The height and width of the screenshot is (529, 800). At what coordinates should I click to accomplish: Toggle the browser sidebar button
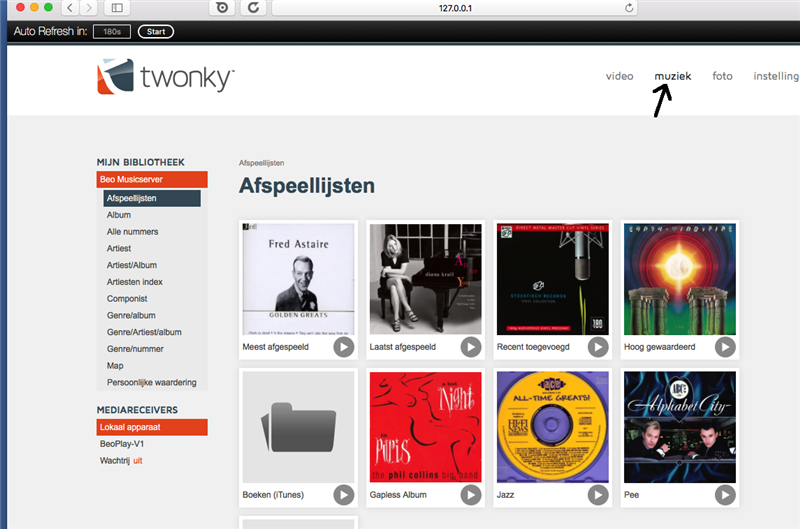coord(117,8)
